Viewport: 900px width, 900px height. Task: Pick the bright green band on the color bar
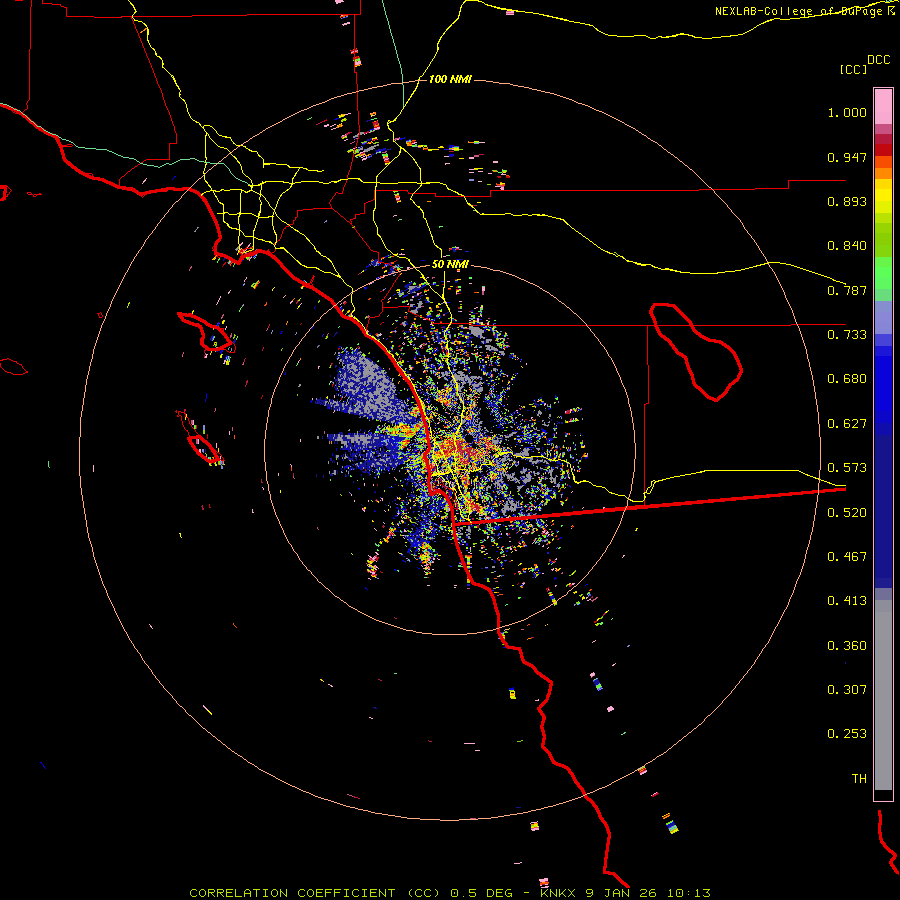[883, 273]
